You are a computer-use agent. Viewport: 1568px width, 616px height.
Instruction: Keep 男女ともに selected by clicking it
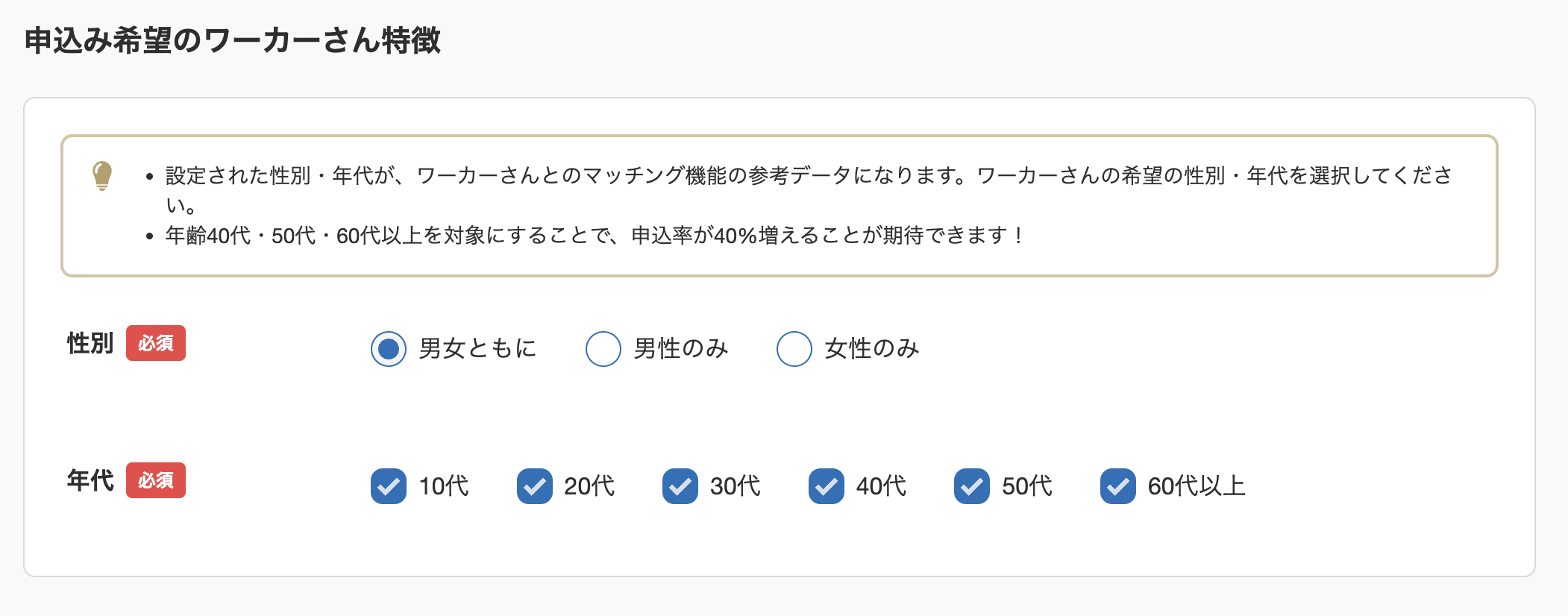(x=387, y=348)
